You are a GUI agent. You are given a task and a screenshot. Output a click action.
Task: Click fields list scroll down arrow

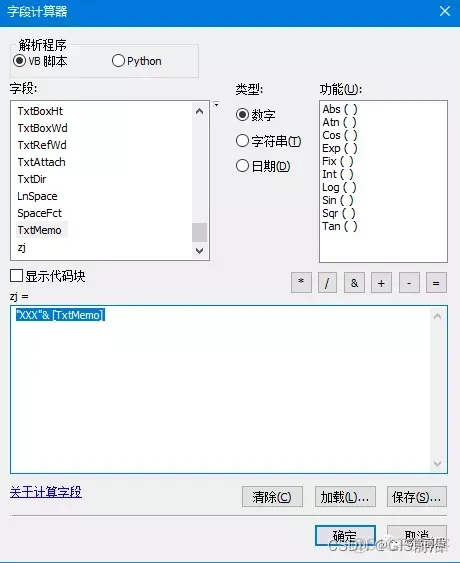tap(200, 250)
